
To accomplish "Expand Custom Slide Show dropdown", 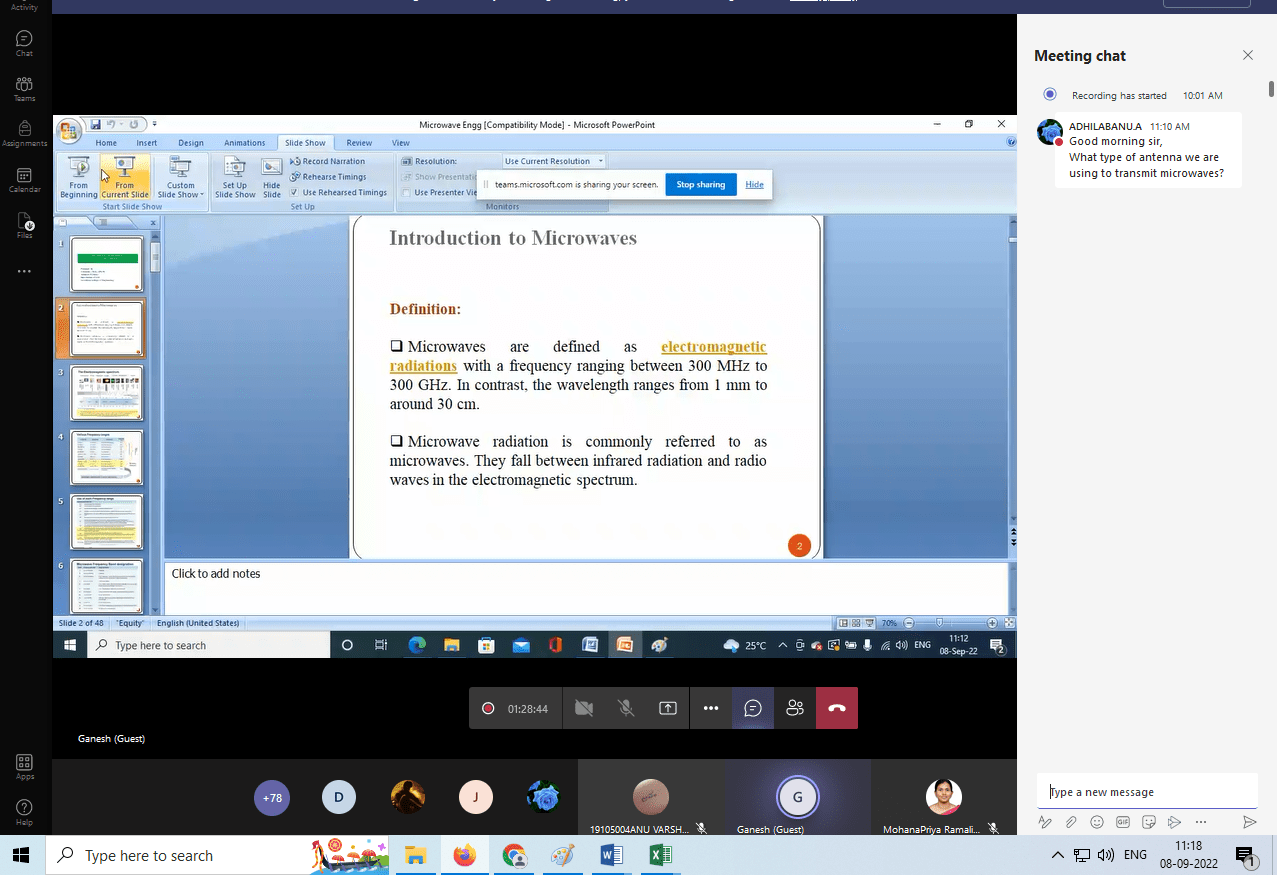I will click(x=181, y=180).
